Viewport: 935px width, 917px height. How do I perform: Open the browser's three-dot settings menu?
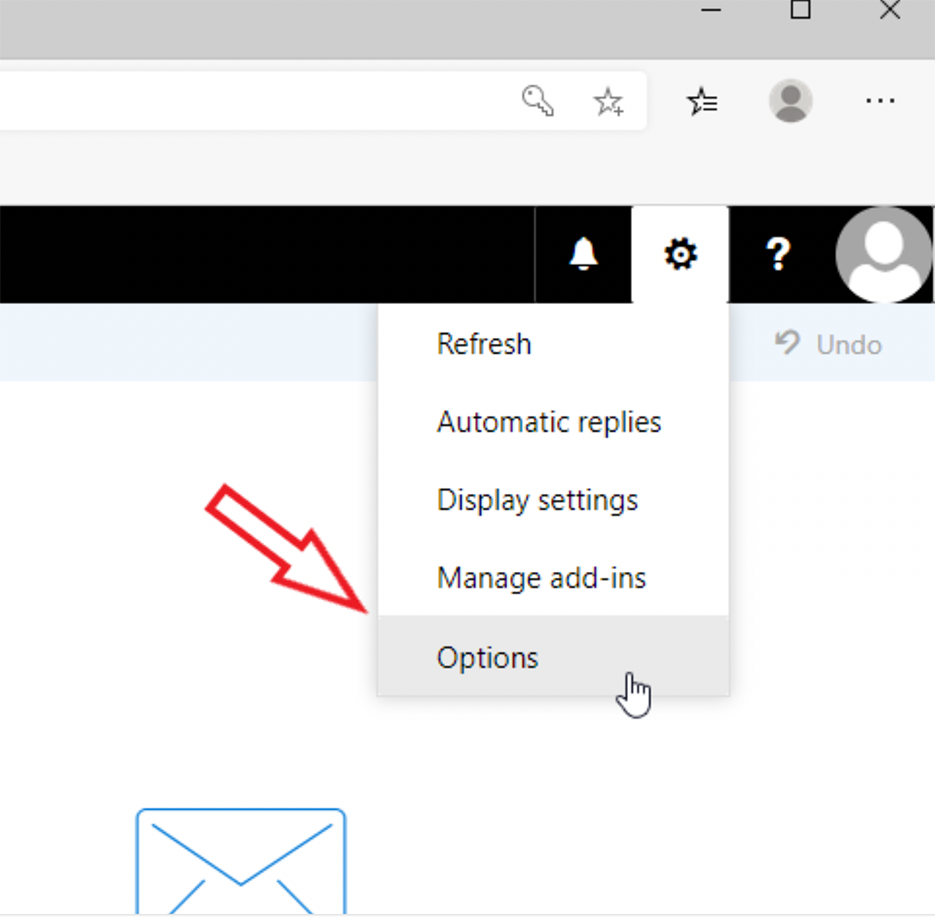(880, 100)
